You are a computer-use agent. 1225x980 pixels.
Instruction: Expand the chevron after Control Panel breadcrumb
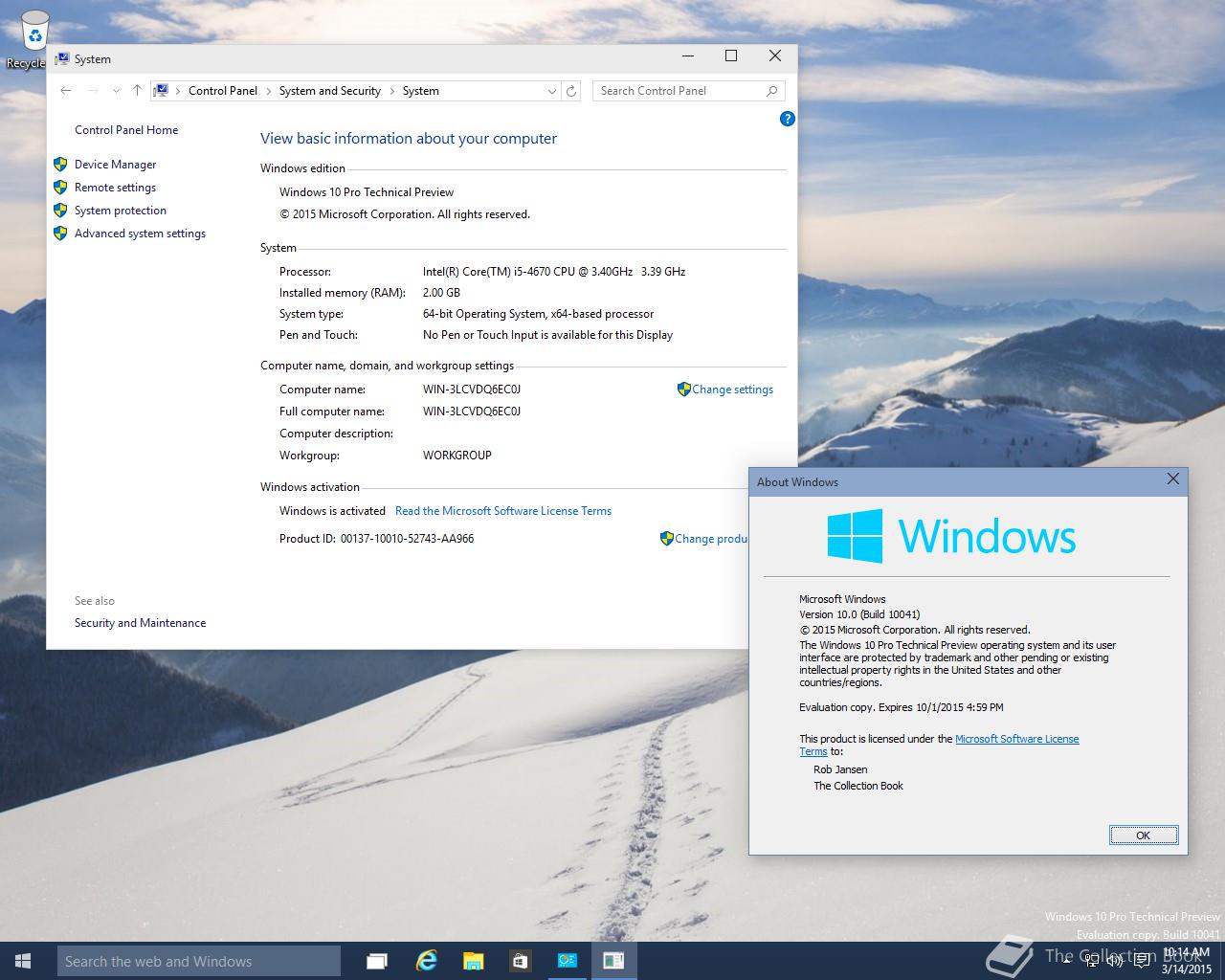[268, 91]
